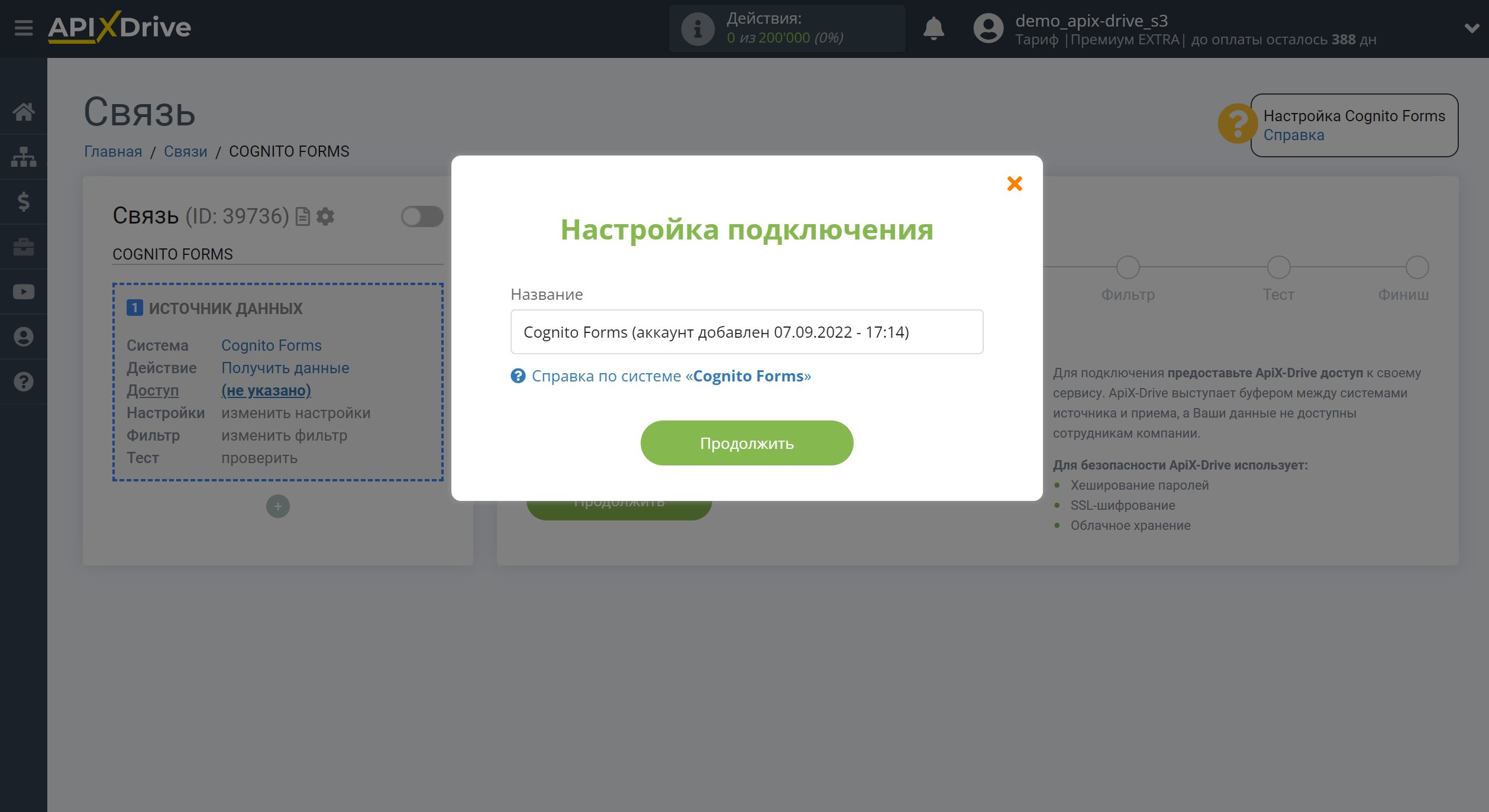Click the ApiX-Drive logo

(119, 27)
